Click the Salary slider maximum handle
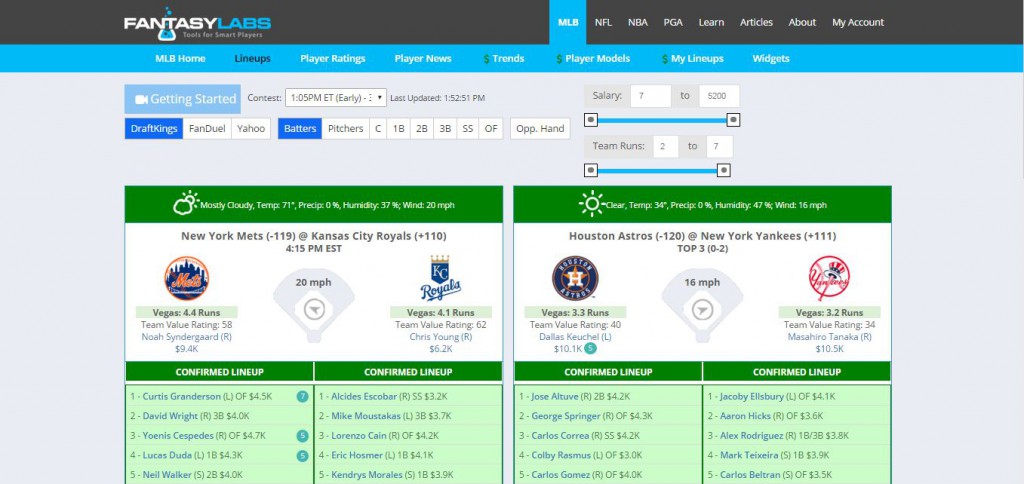 click(x=733, y=120)
